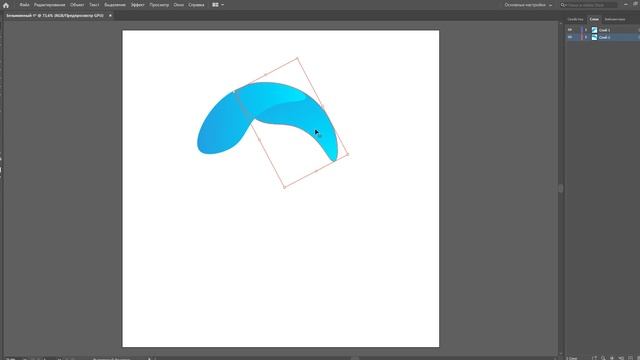Expand the unselected layer's disclosure arrow
This screenshot has width=640, height=360.
coord(586,30)
